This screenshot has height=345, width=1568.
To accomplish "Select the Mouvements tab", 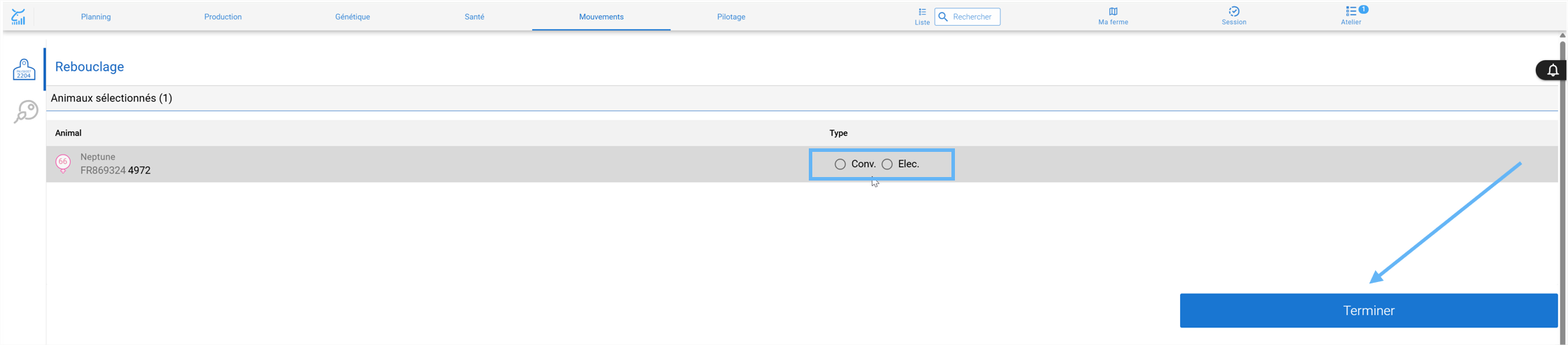I will click(x=601, y=17).
